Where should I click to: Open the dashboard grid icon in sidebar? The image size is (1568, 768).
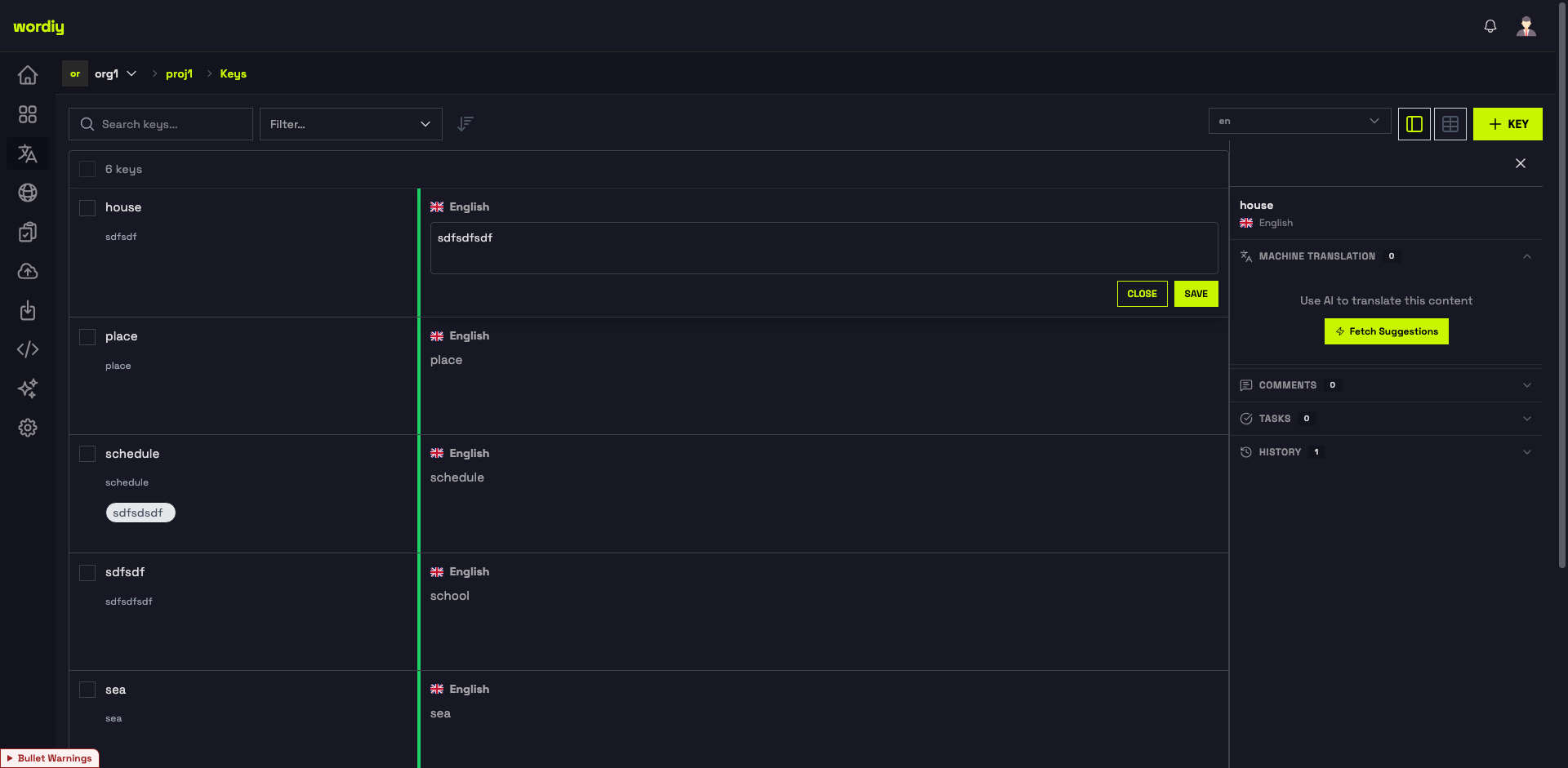pyautogui.click(x=28, y=114)
